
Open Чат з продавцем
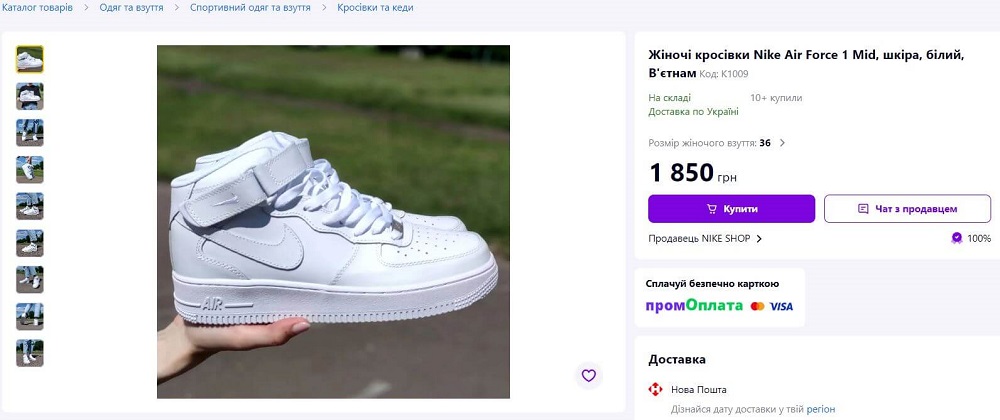(x=907, y=209)
